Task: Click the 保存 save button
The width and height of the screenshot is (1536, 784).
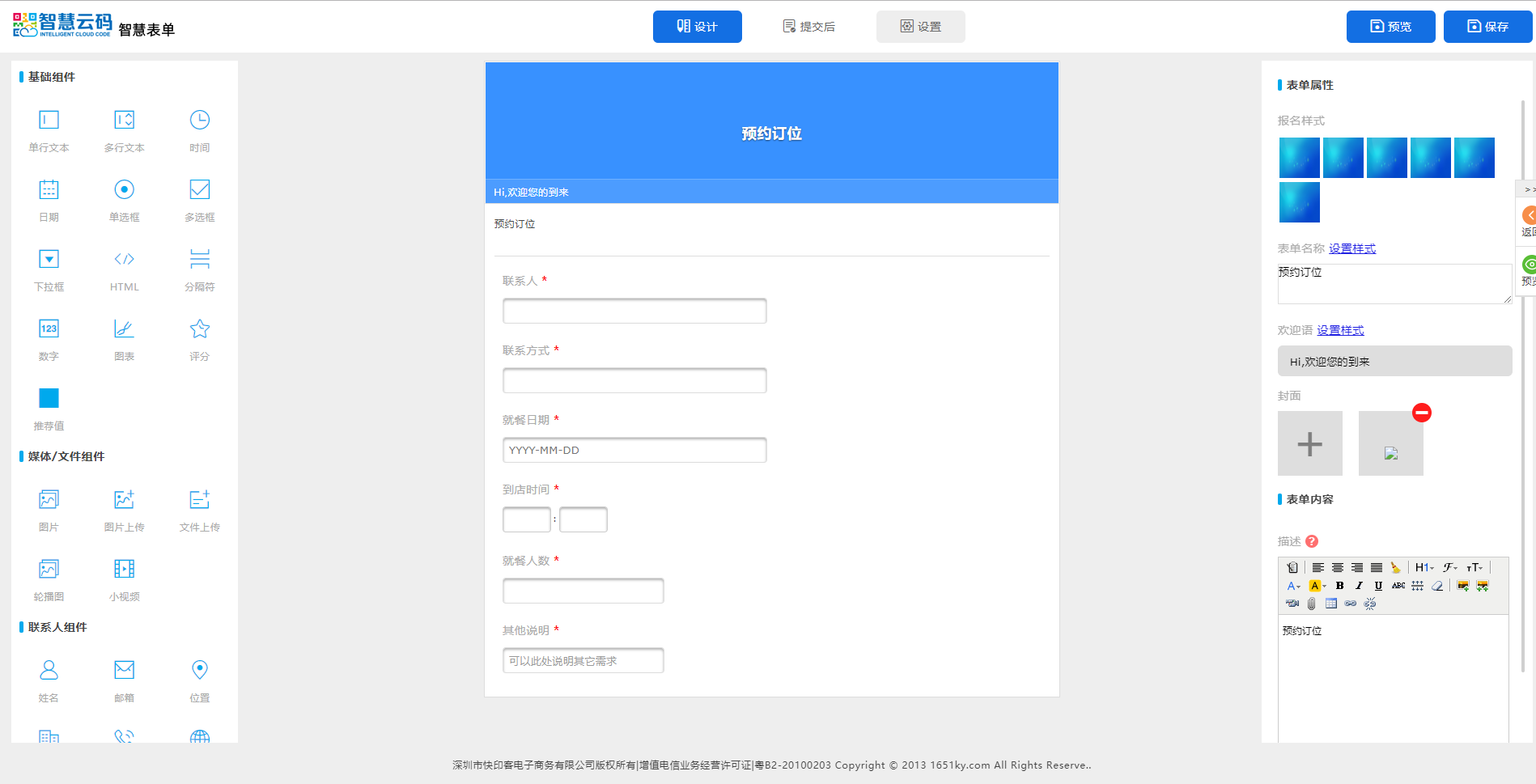Action: pyautogui.click(x=1487, y=27)
